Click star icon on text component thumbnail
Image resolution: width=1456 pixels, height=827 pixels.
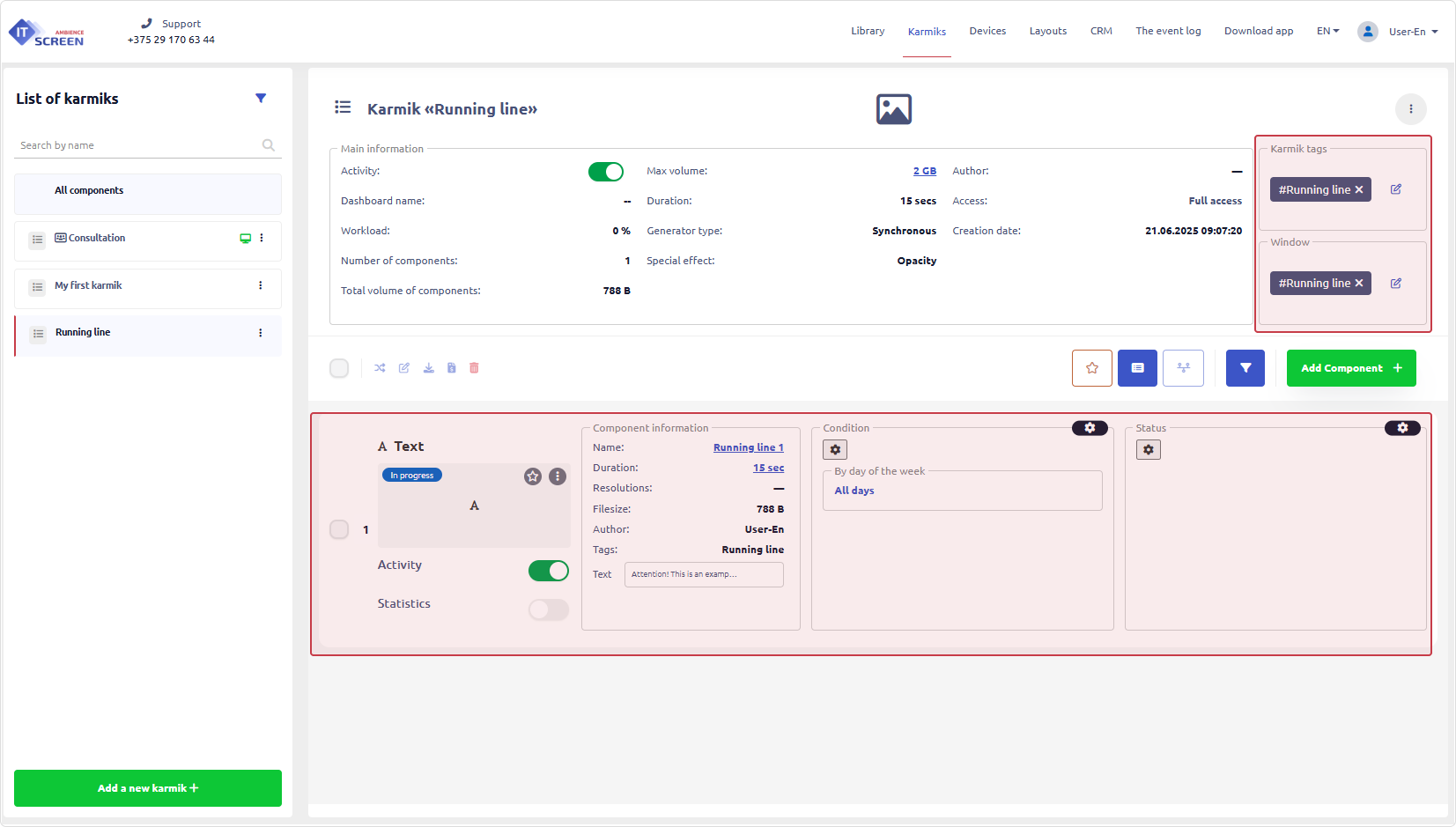pos(533,476)
